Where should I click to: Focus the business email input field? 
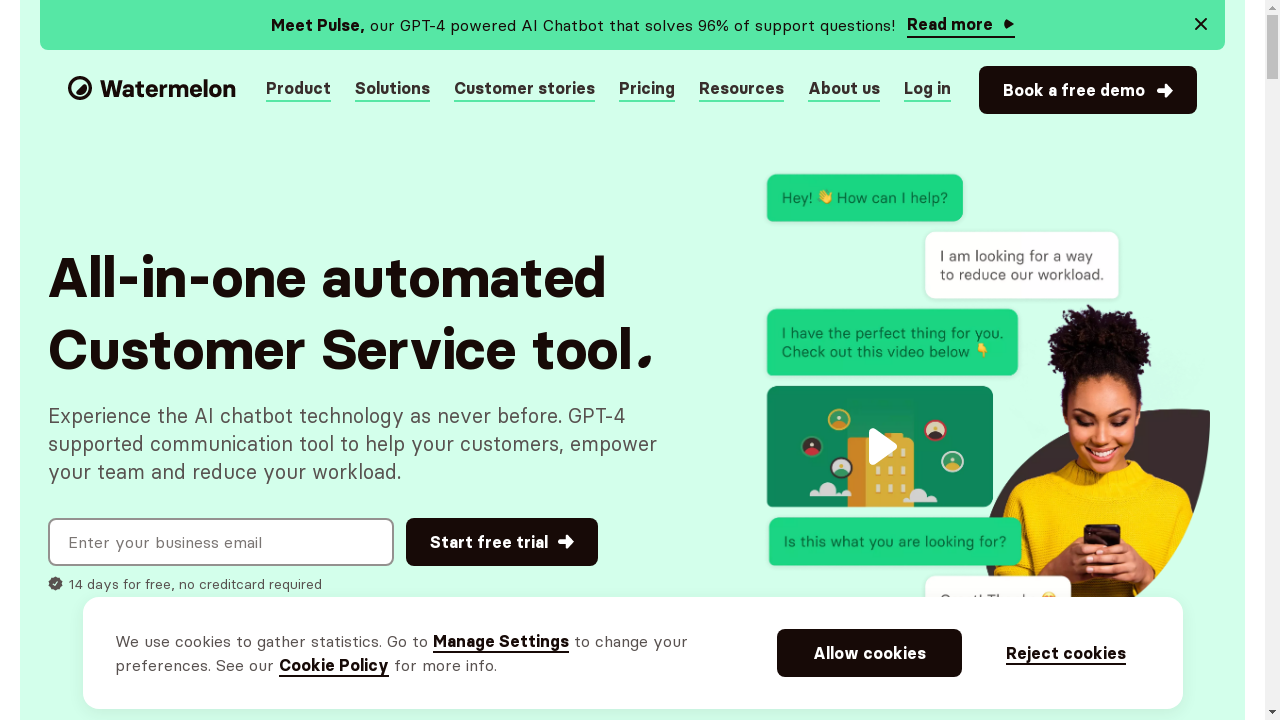[221, 542]
